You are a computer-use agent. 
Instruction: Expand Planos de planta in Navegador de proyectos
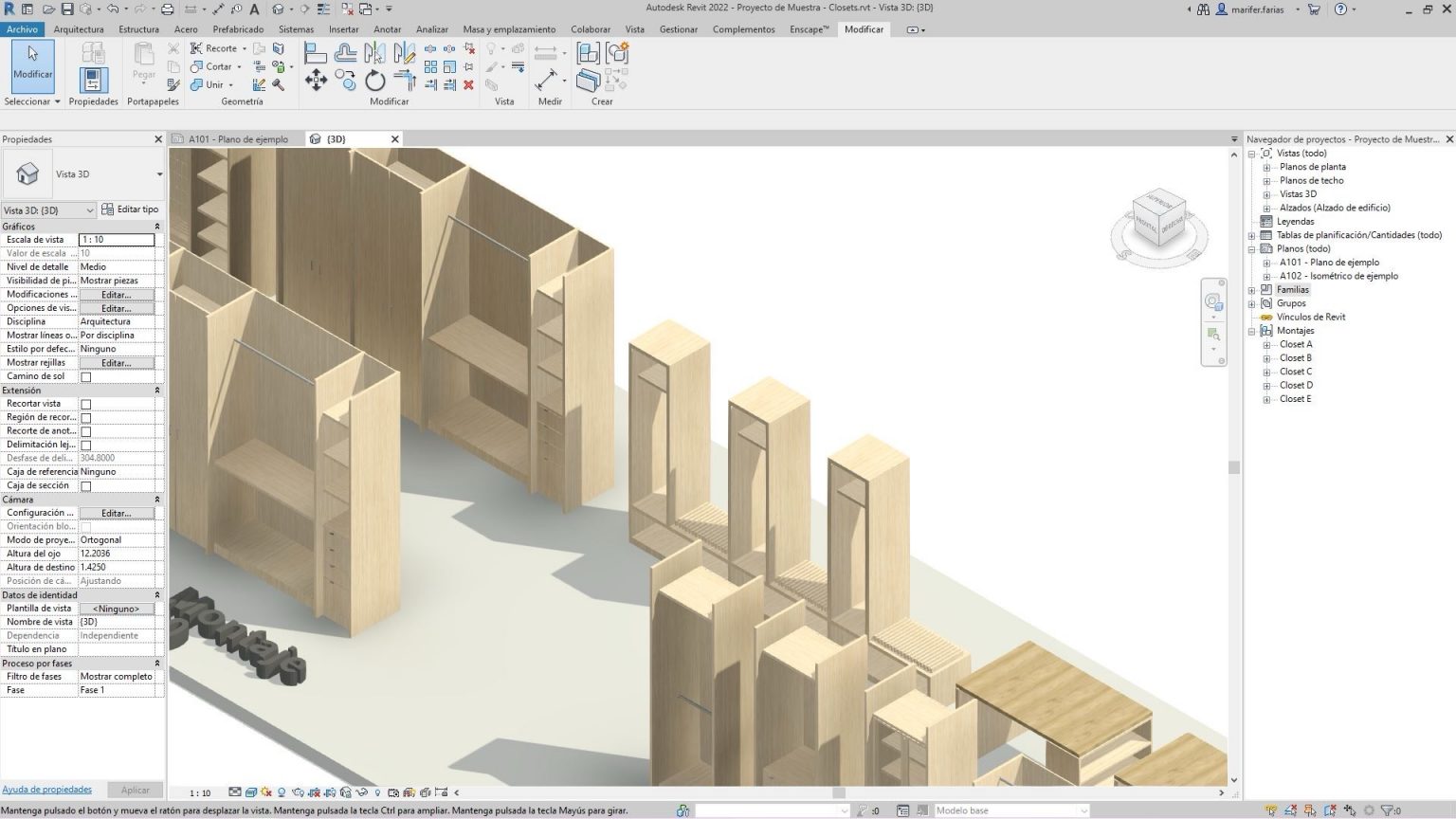(1266, 166)
